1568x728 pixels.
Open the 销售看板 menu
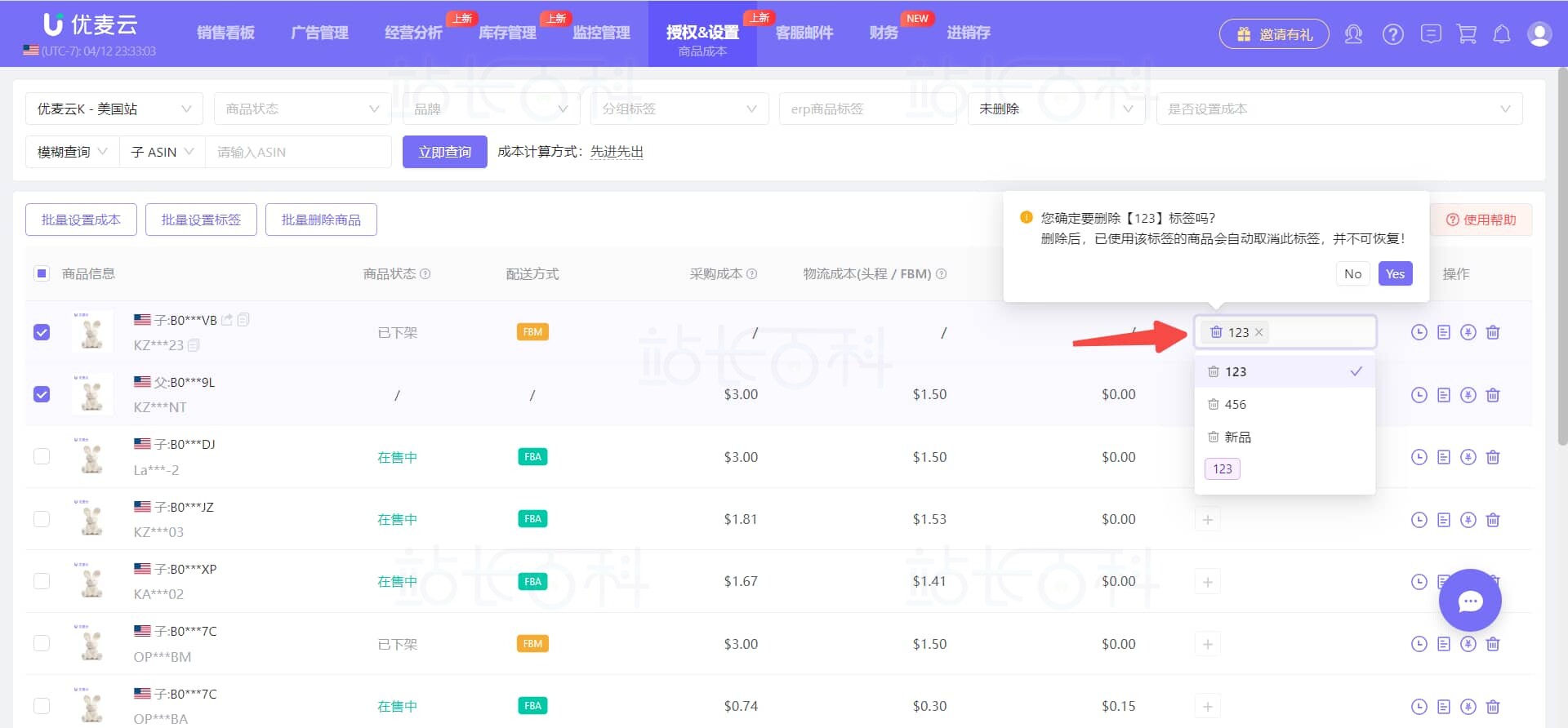click(x=225, y=33)
